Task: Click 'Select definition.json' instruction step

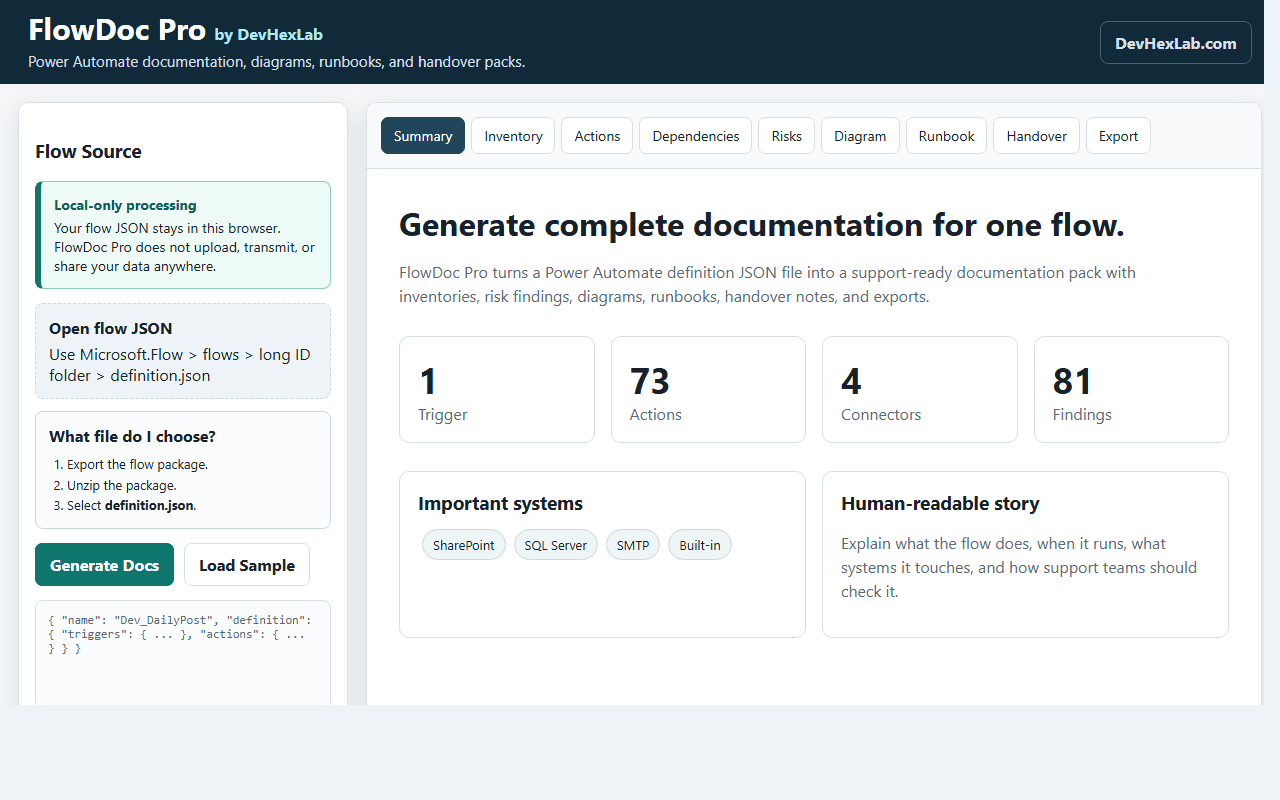Action: pyautogui.click(x=132, y=506)
